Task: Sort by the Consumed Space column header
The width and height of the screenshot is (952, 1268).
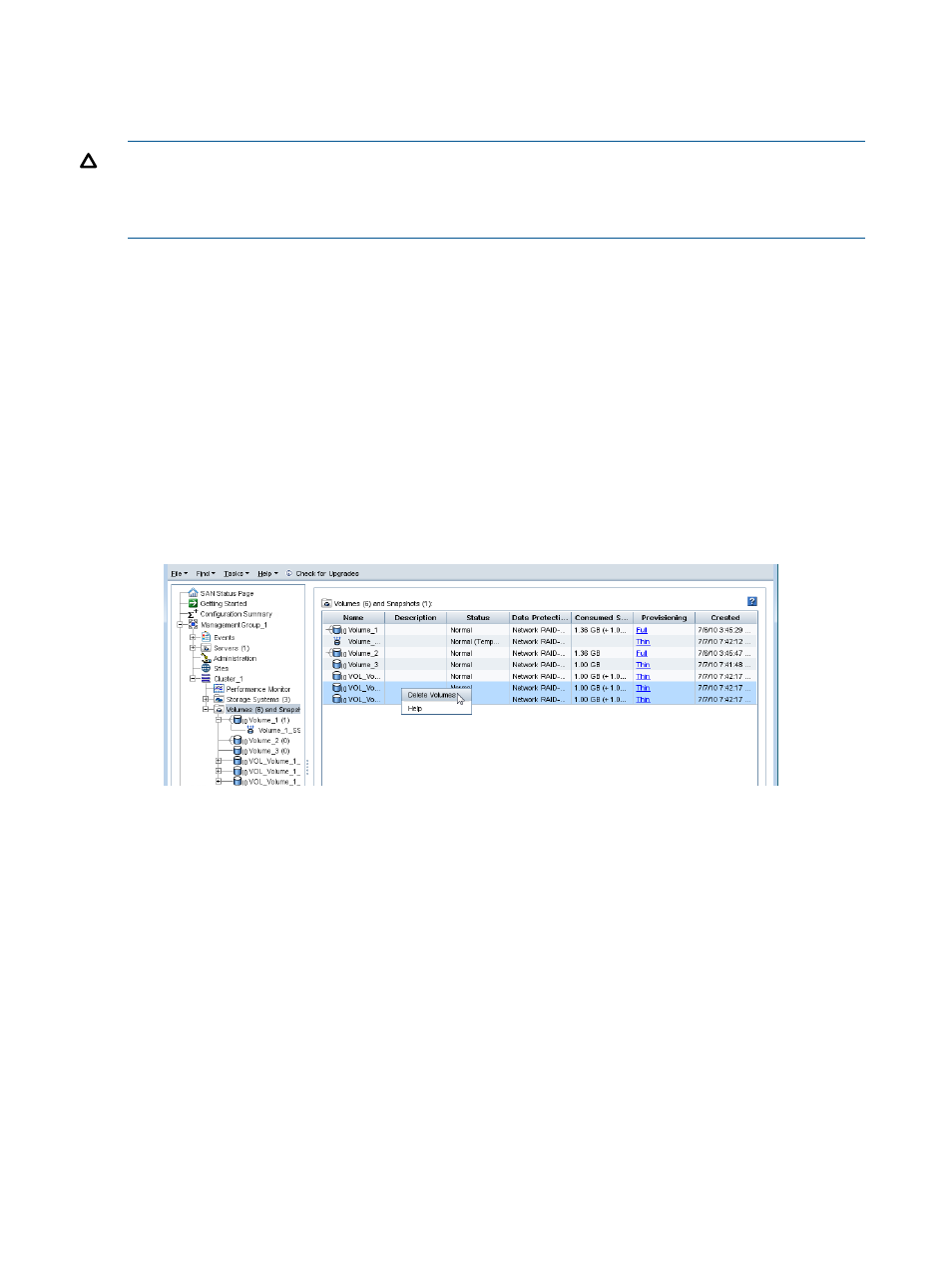Action: click(602, 618)
